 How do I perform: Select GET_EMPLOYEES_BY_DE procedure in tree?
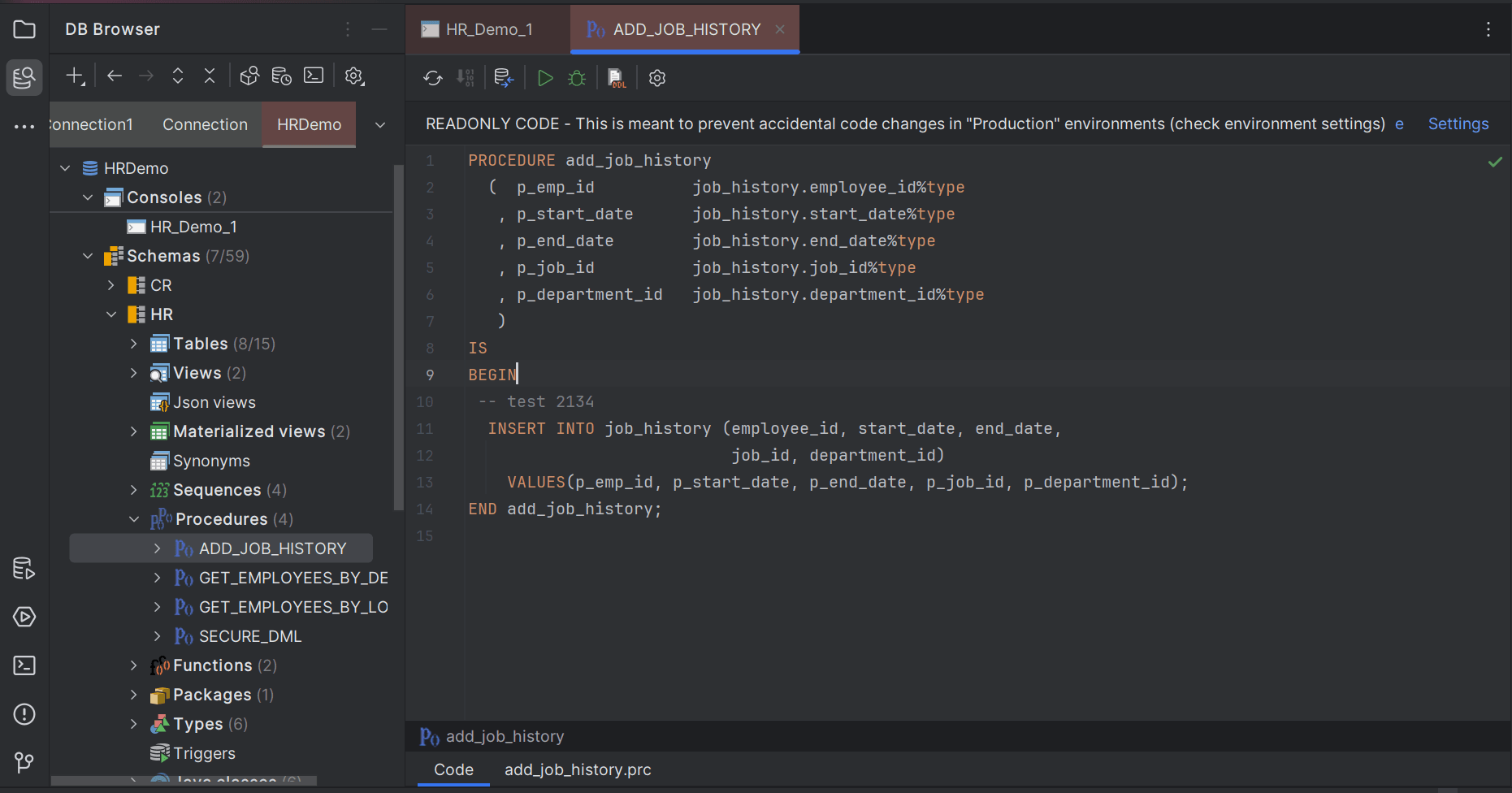(293, 578)
